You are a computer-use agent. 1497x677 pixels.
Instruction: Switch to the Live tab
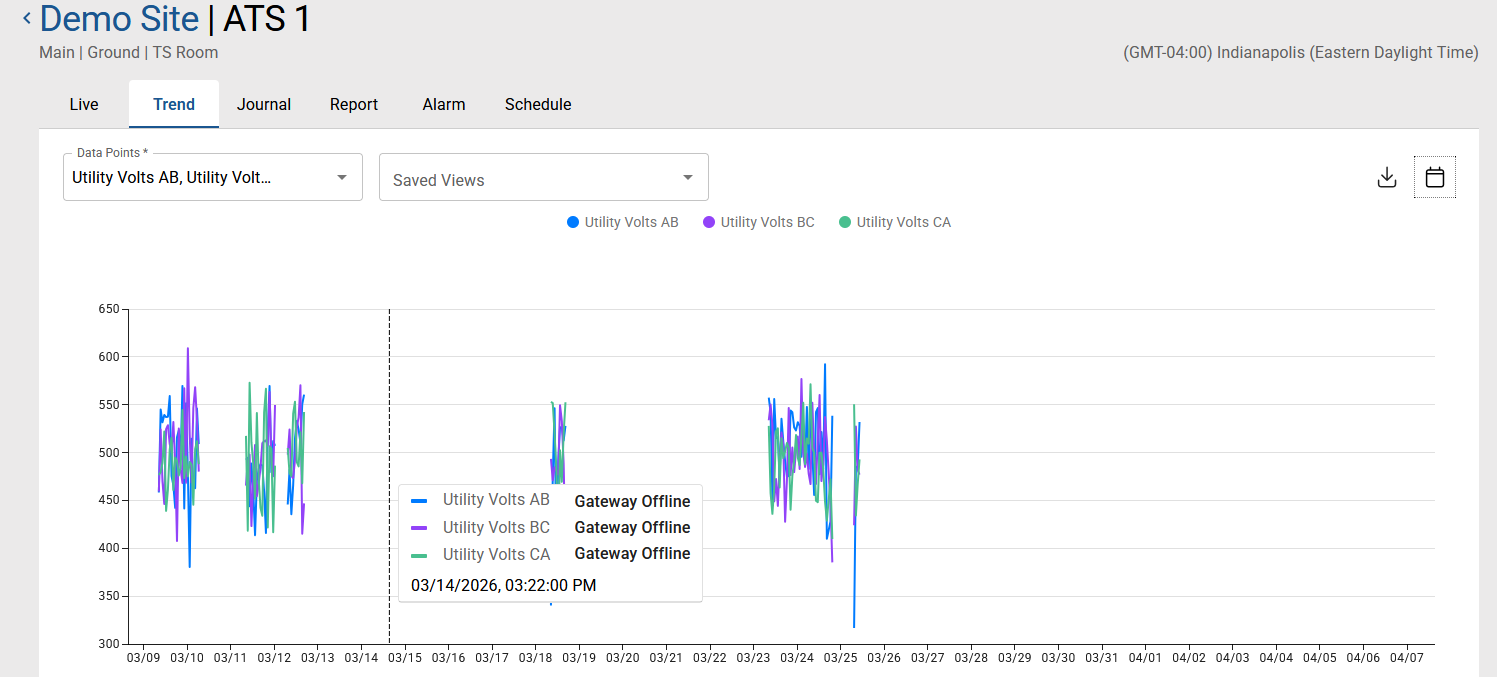[84, 104]
